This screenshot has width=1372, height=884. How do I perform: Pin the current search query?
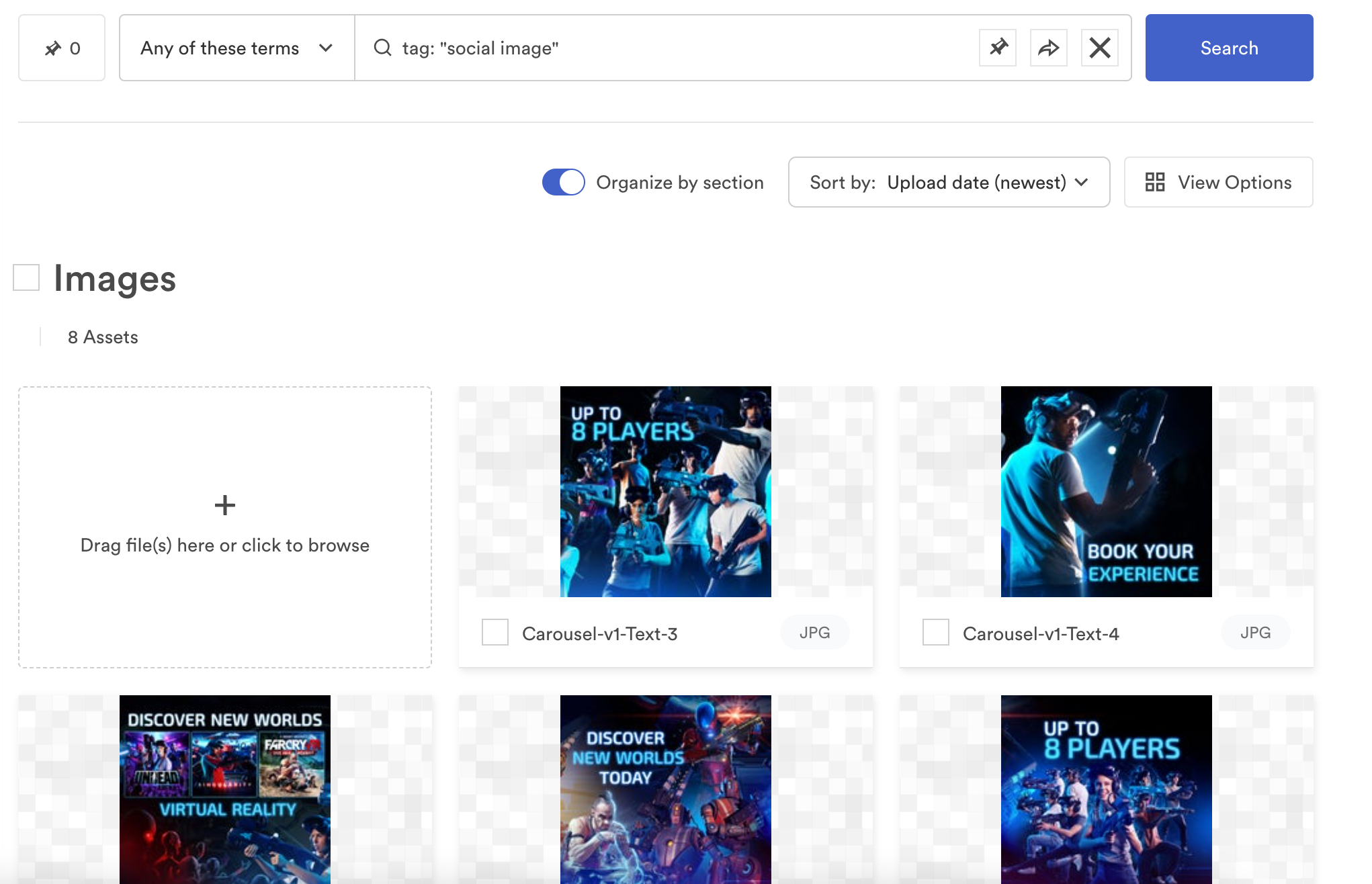tap(998, 48)
